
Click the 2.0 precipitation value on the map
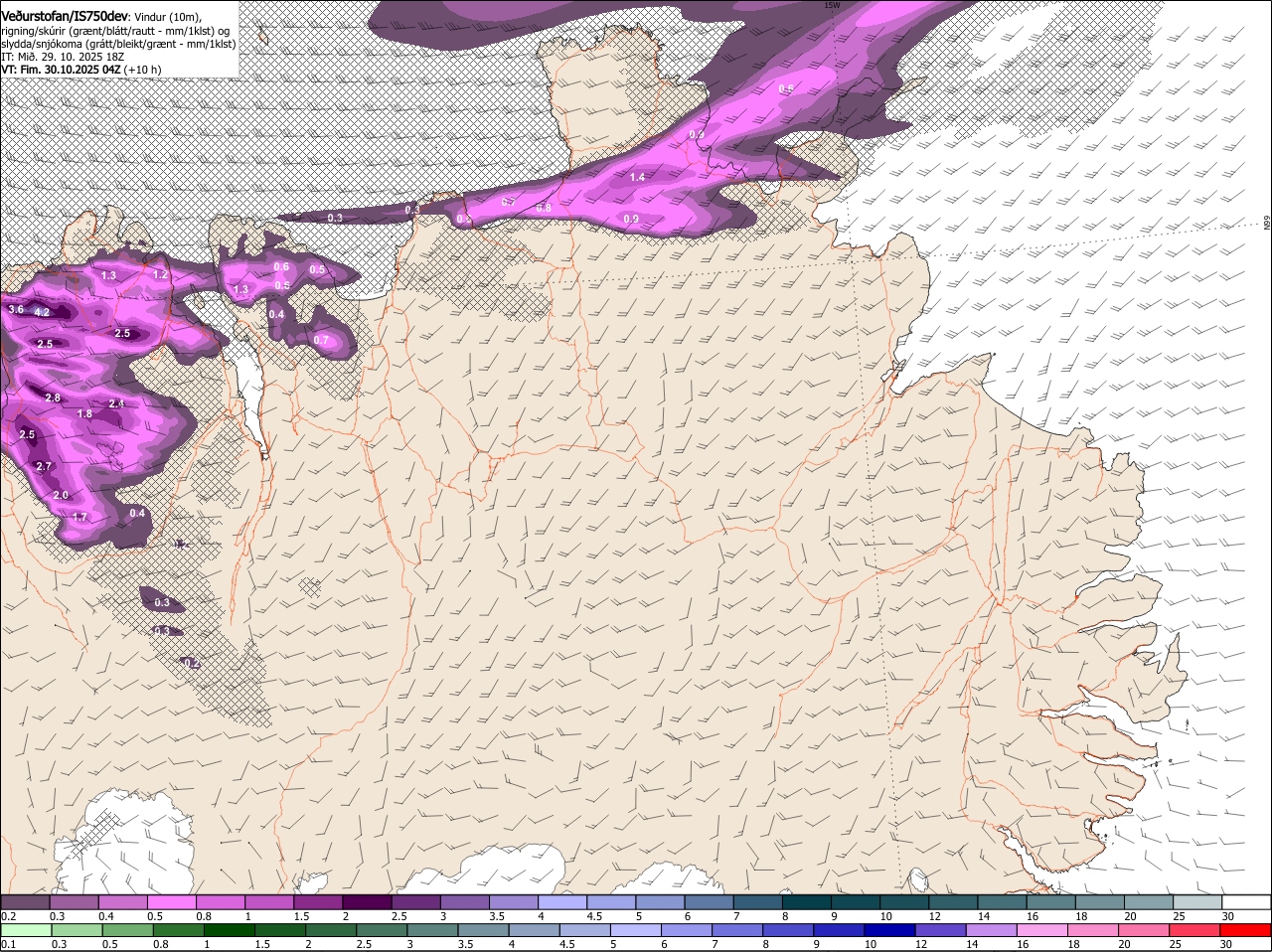(61, 495)
